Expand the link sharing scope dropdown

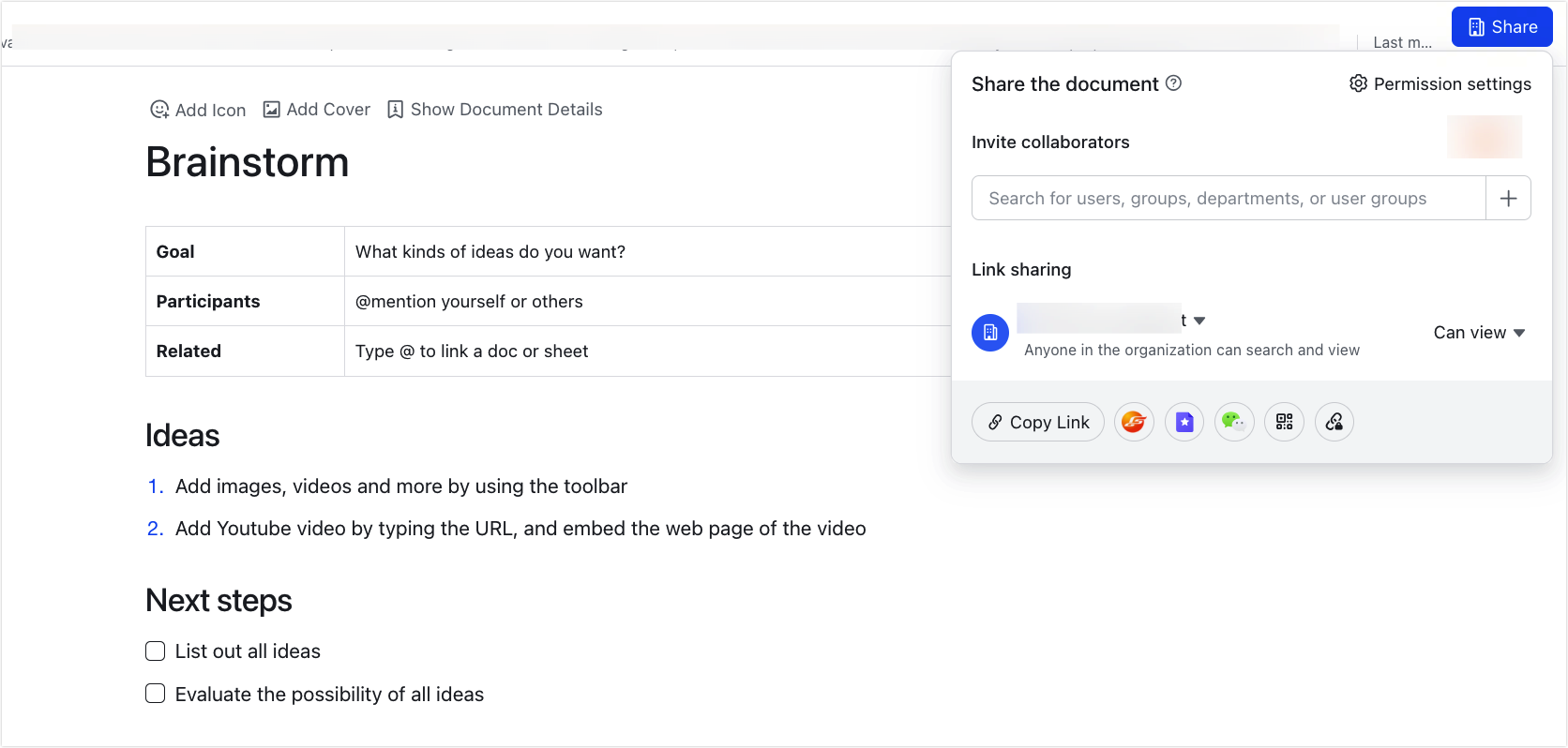click(1199, 321)
